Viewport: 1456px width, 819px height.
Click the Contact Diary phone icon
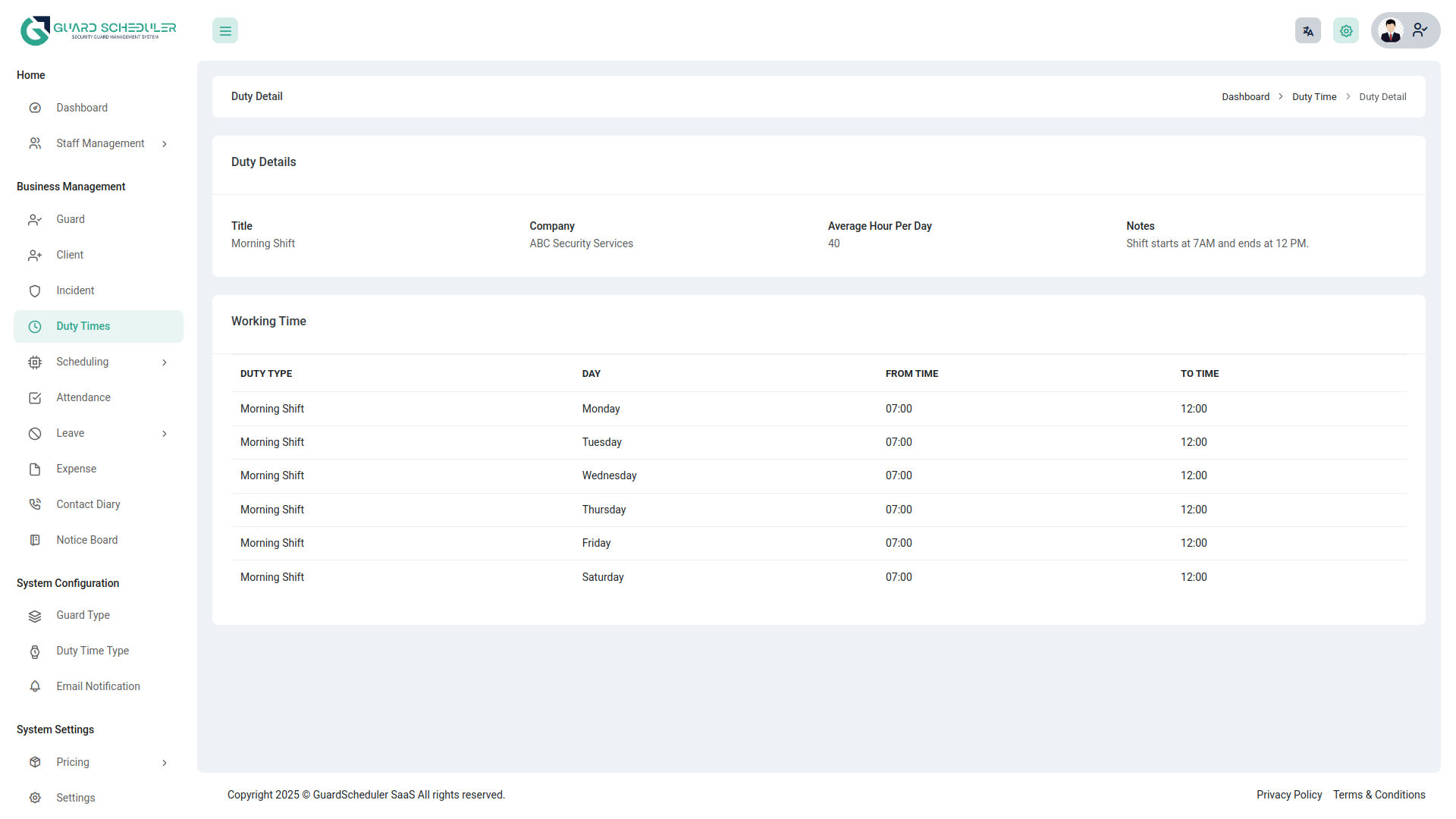pos(35,504)
